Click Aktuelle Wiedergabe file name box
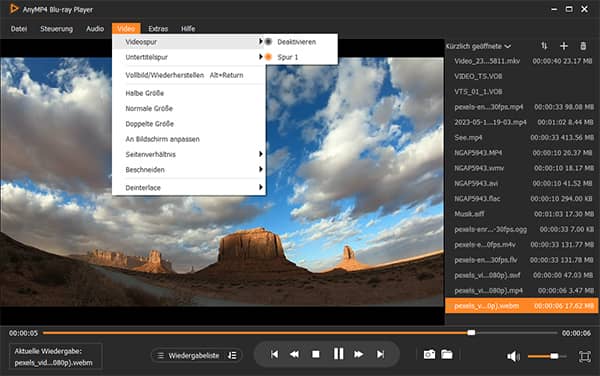The height and width of the screenshot is (376, 600). 55,356
